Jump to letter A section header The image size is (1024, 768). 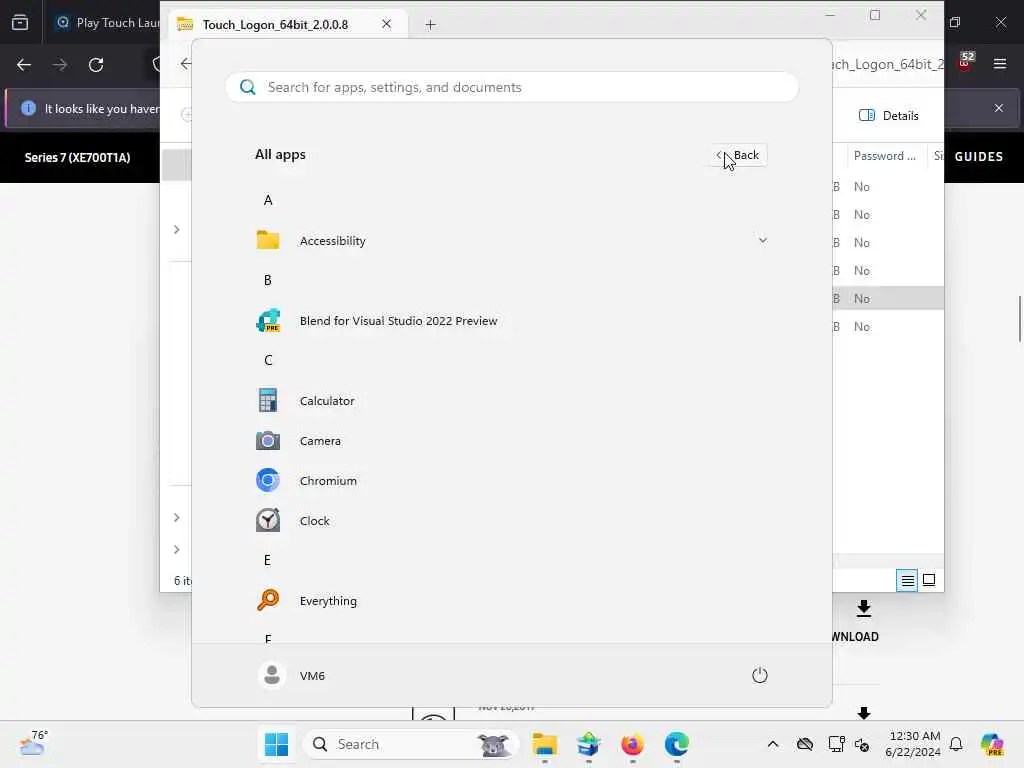(x=268, y=200)
